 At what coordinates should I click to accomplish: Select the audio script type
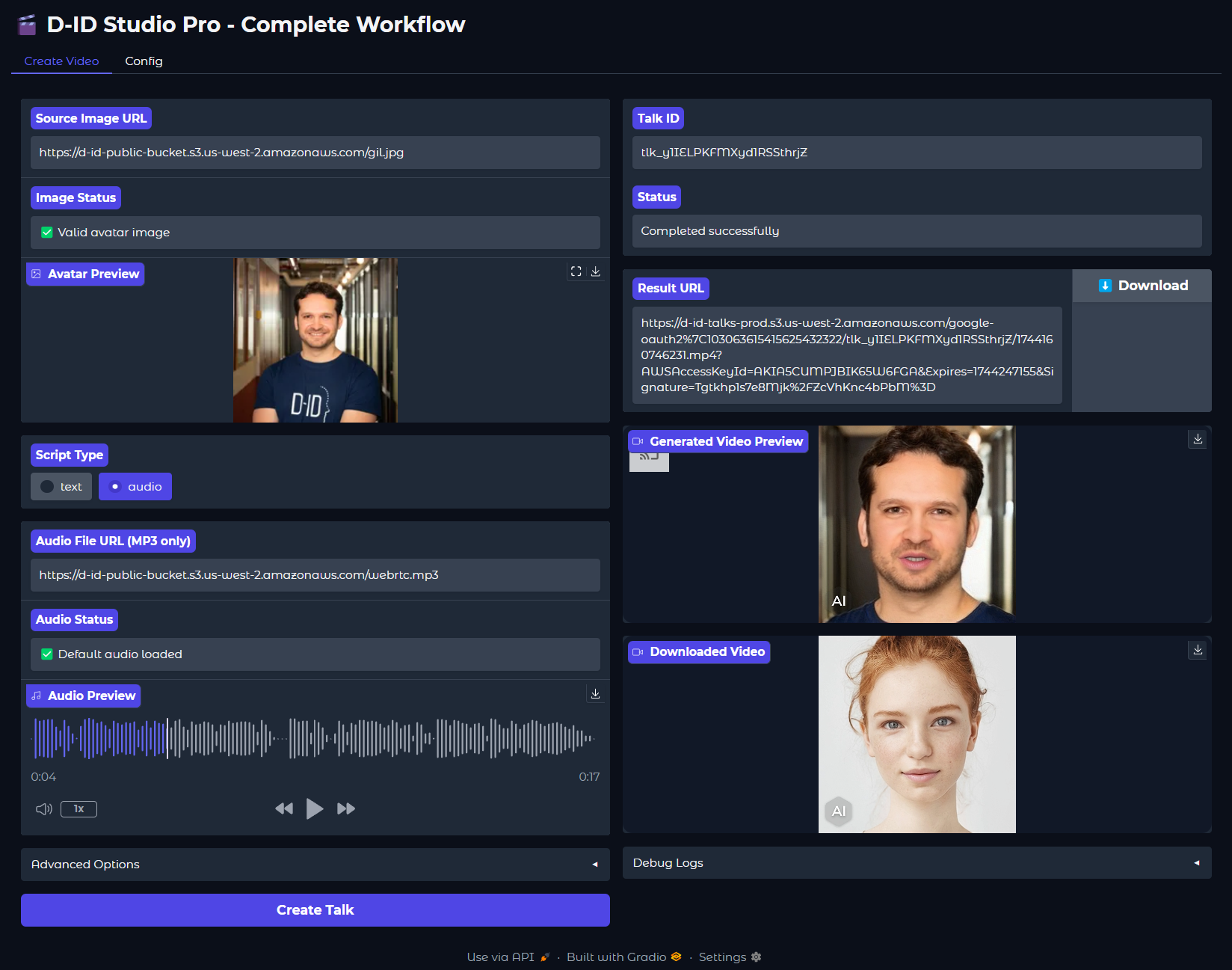135,487
